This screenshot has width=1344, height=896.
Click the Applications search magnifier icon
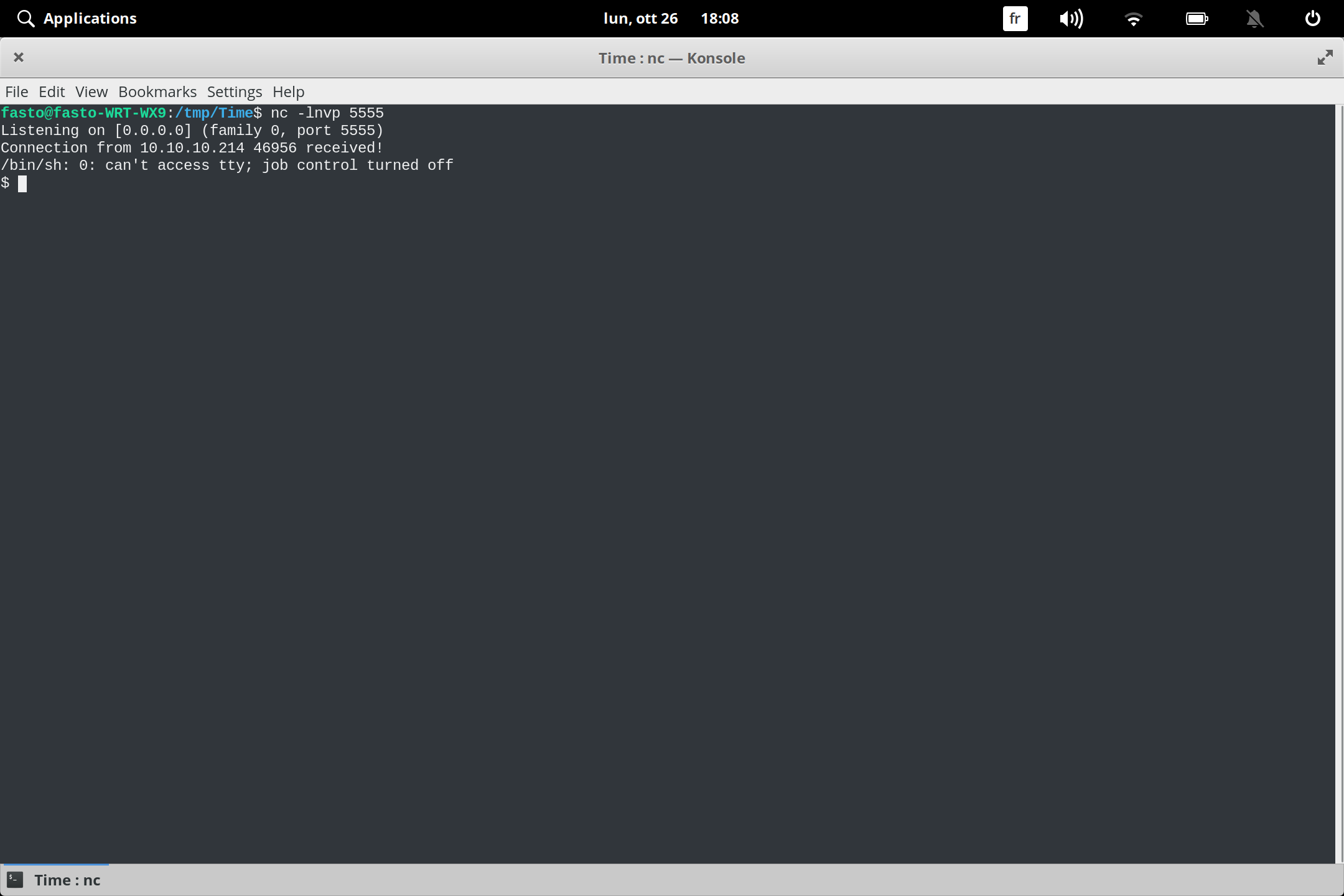point(26,18)
